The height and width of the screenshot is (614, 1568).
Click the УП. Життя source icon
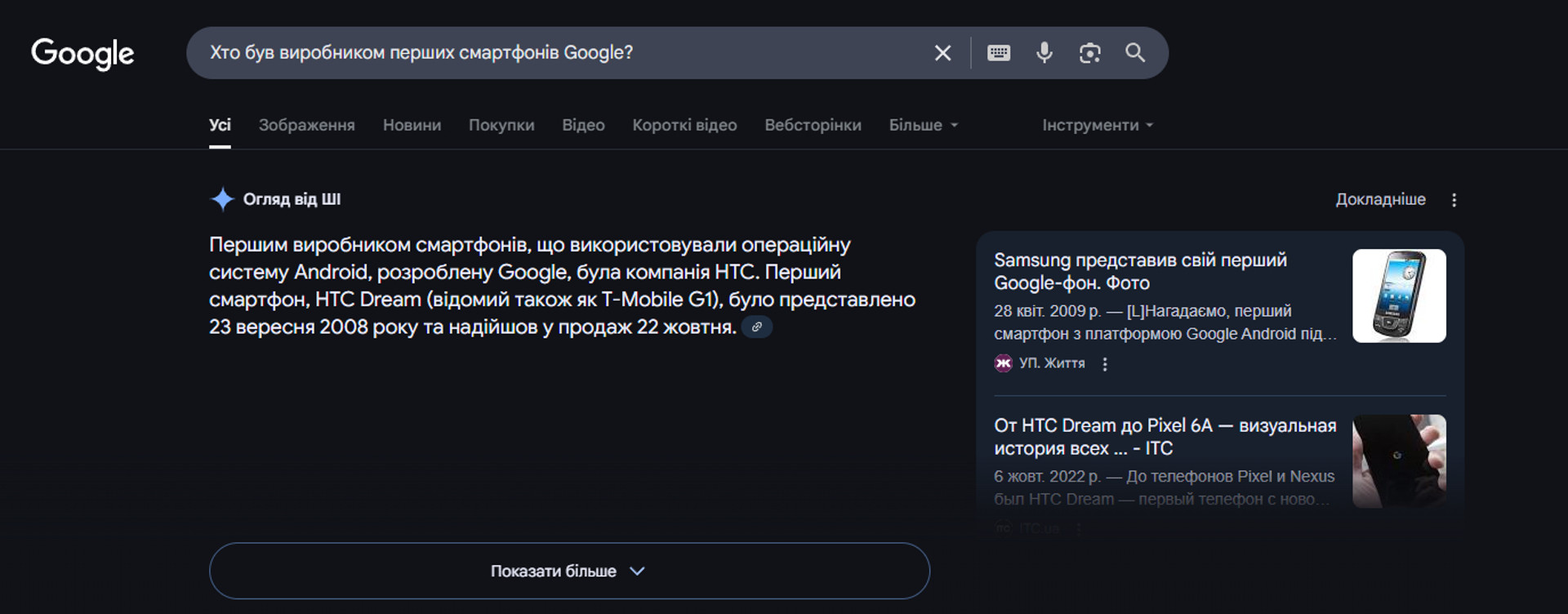click(1003, 363)
